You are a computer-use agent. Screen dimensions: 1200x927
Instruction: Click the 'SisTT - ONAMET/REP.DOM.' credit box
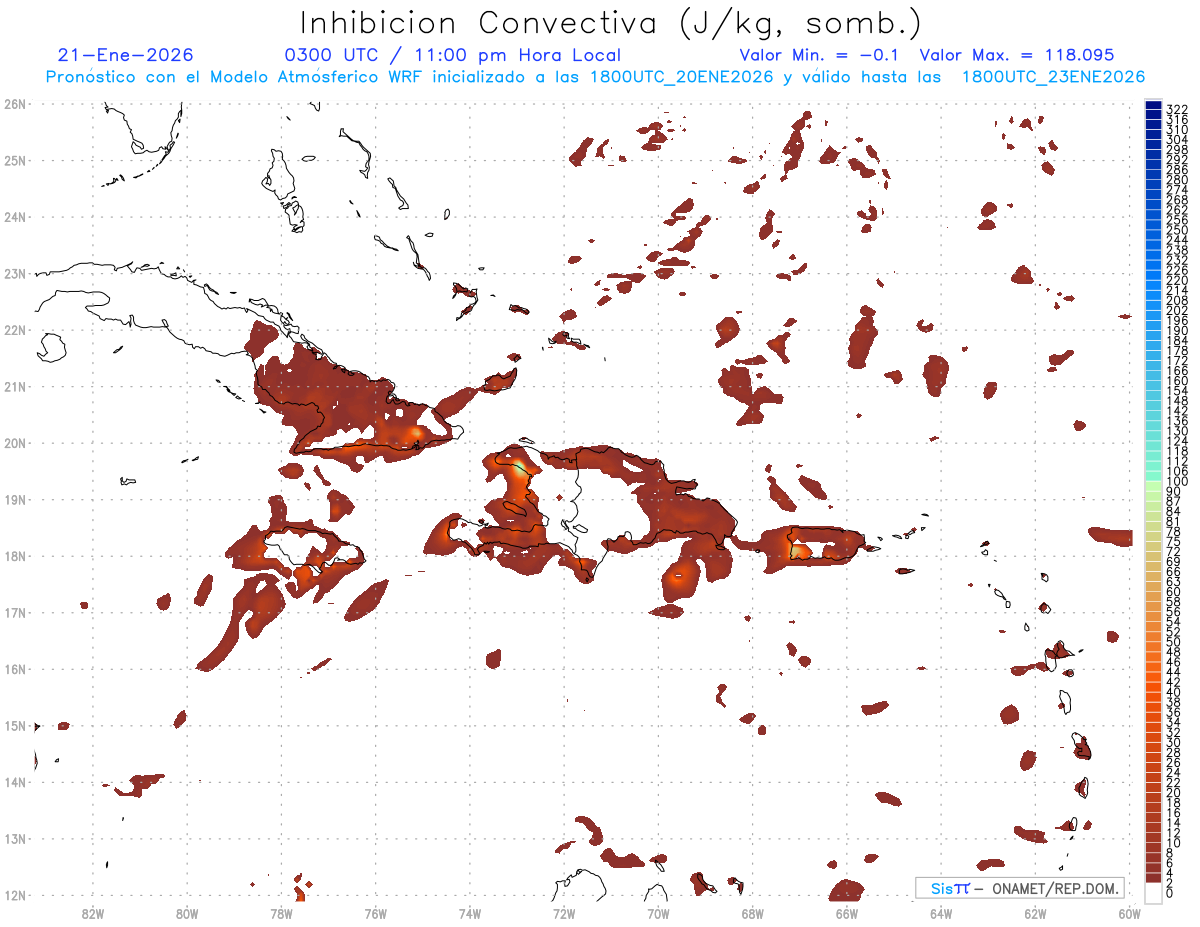tap(1019, 888)
